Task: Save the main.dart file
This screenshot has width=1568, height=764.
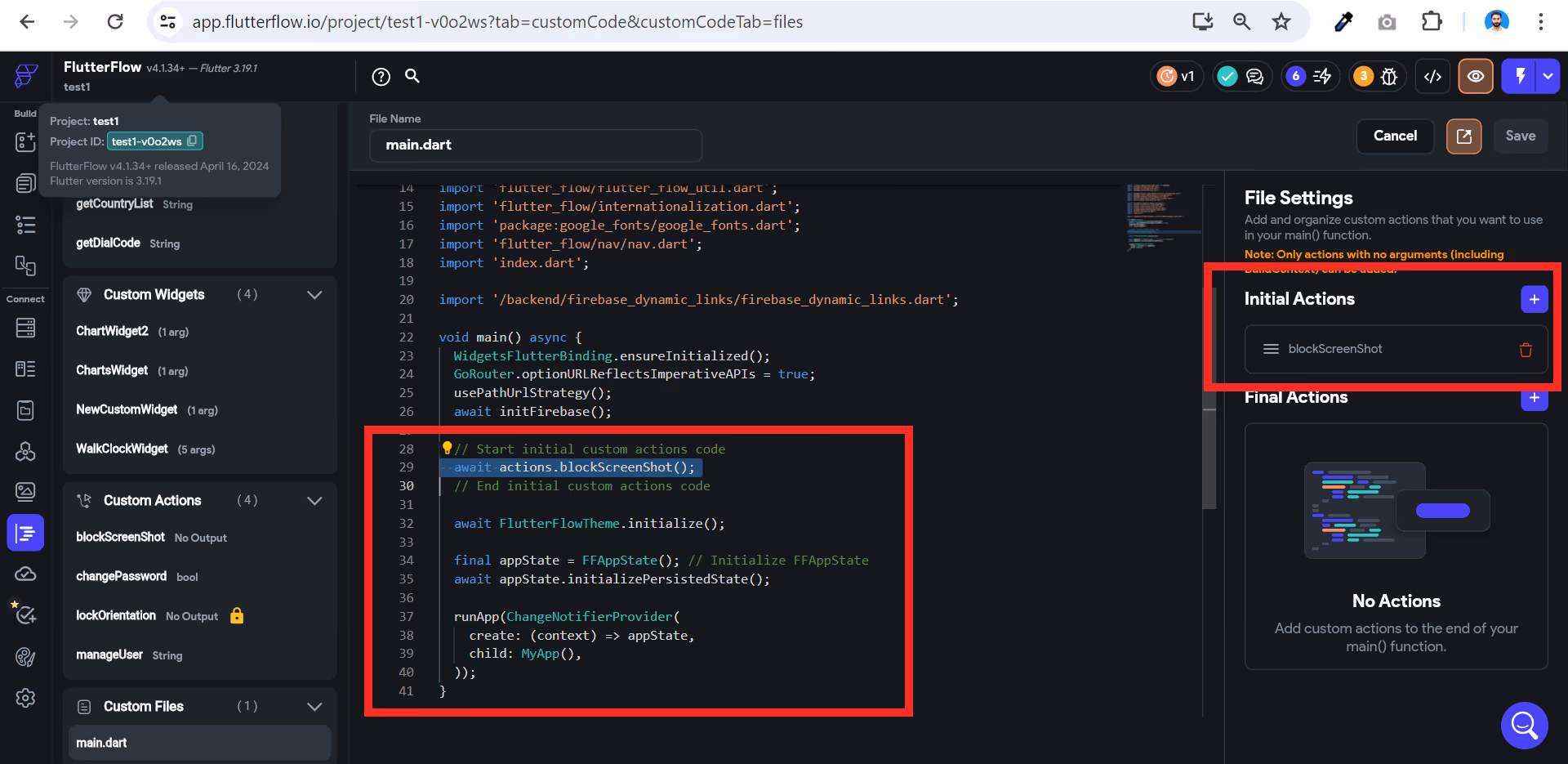Action: [1520, 136]
